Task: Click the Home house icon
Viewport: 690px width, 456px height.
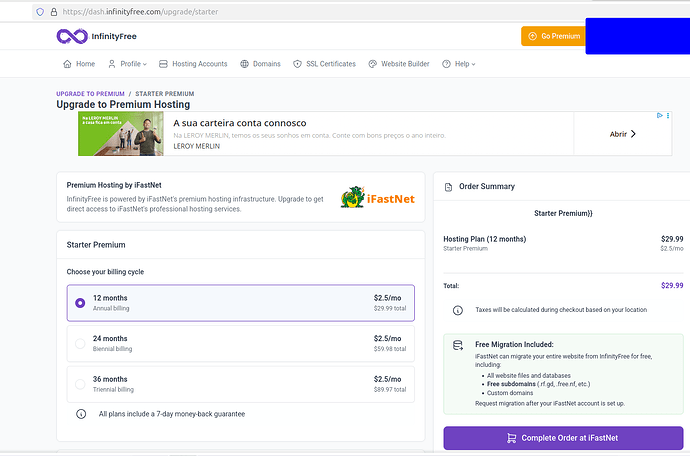Action: tap(67, 64)
